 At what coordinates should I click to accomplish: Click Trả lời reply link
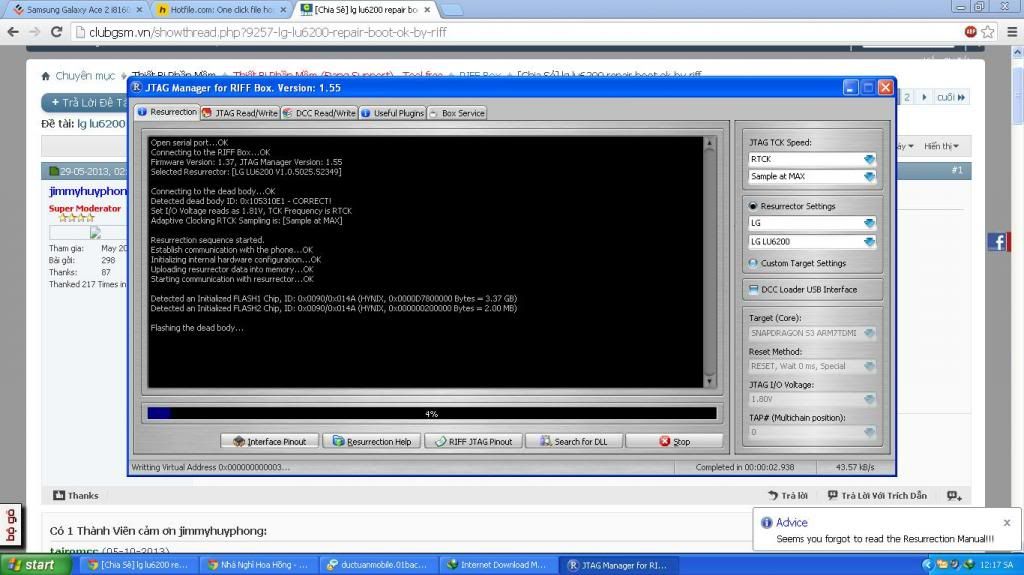pos(788,496)
